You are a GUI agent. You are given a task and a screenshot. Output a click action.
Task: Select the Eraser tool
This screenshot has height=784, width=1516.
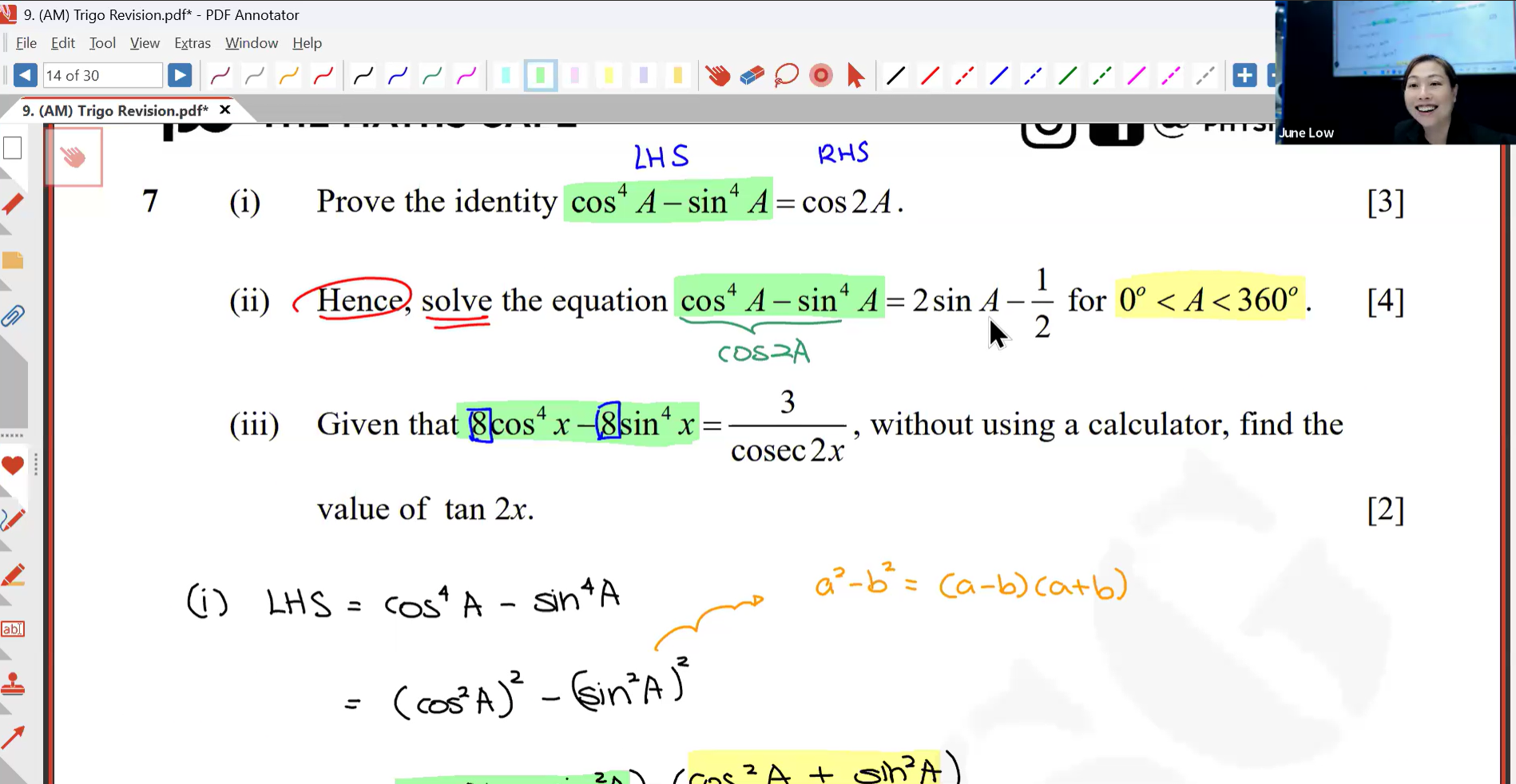point(752,76)
